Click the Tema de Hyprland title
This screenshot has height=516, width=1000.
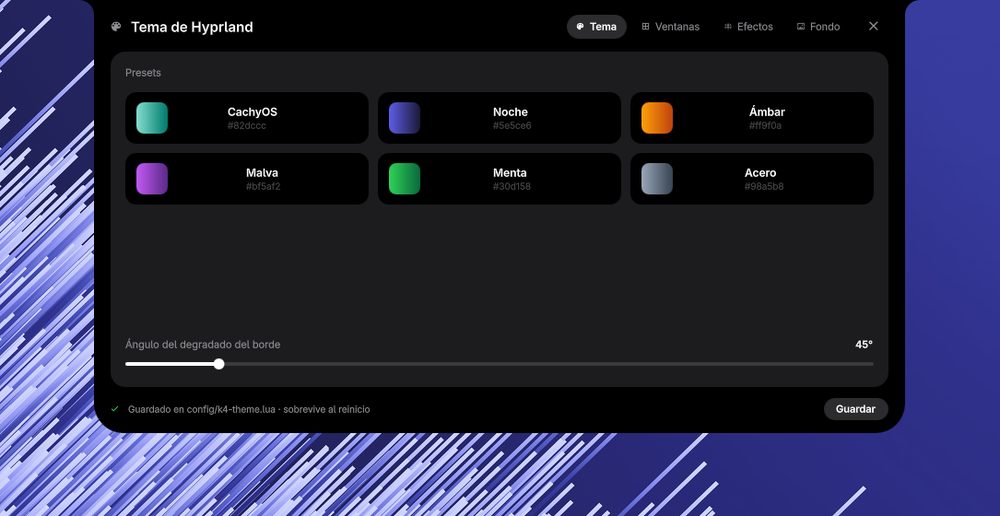pos(192,27)
